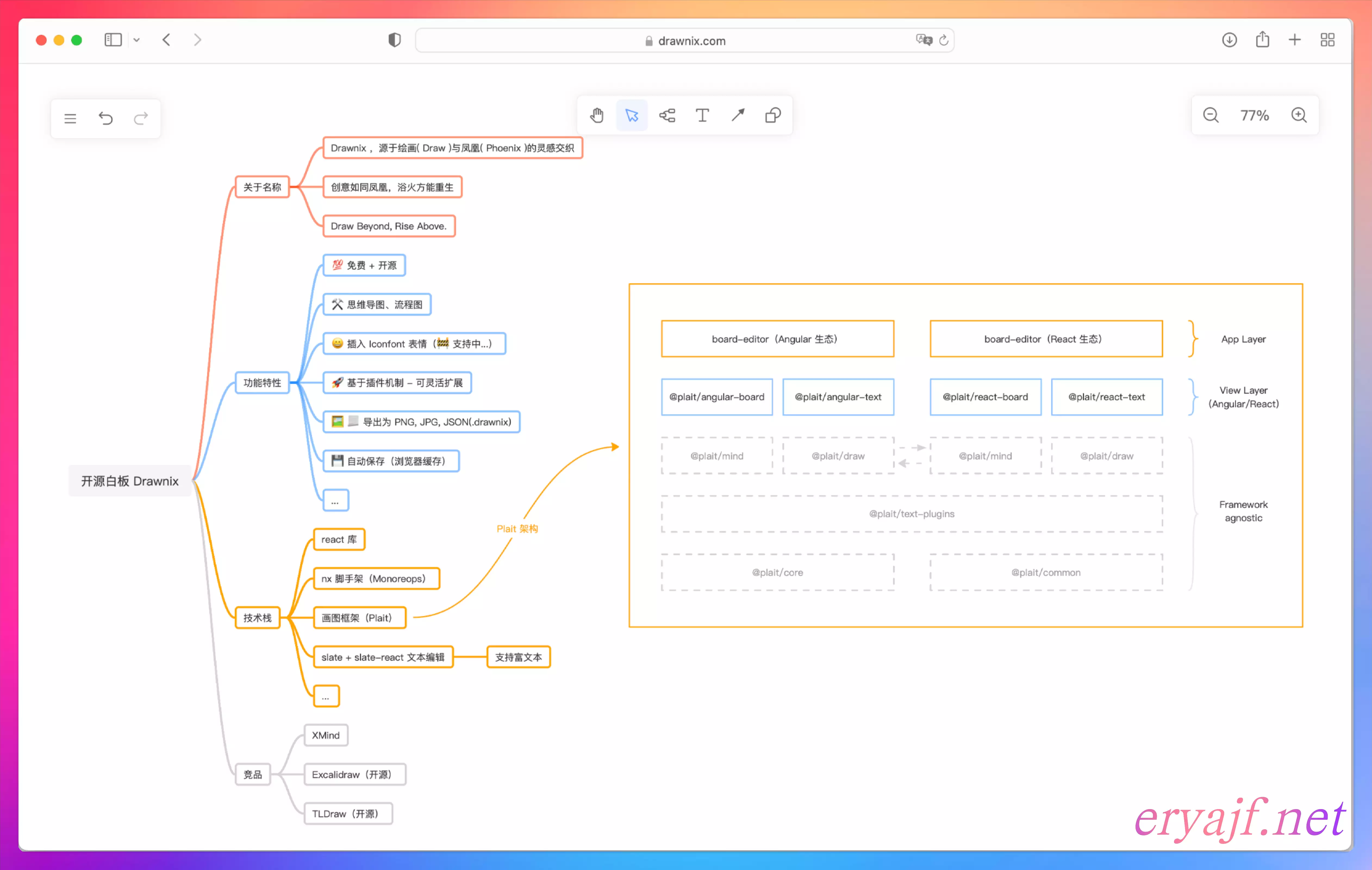Toggle the Safari sidebar

(x=113, y=40)
